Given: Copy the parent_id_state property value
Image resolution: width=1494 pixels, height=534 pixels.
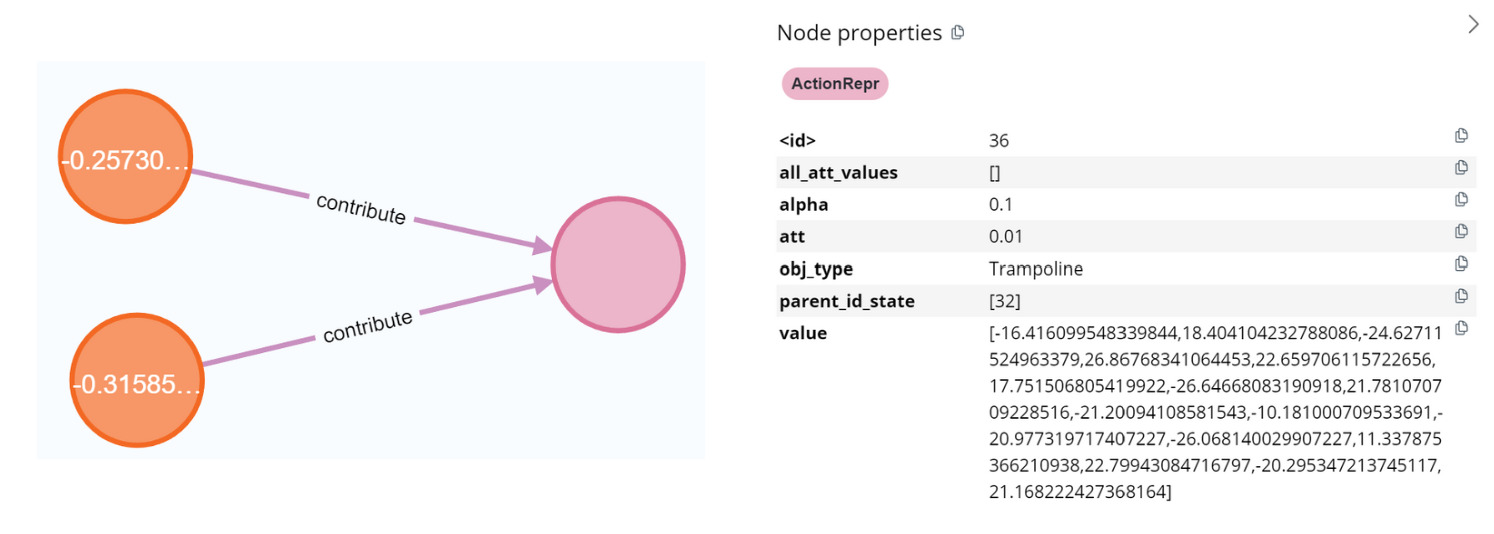Looking at the screenshot, I should 1461,296.
